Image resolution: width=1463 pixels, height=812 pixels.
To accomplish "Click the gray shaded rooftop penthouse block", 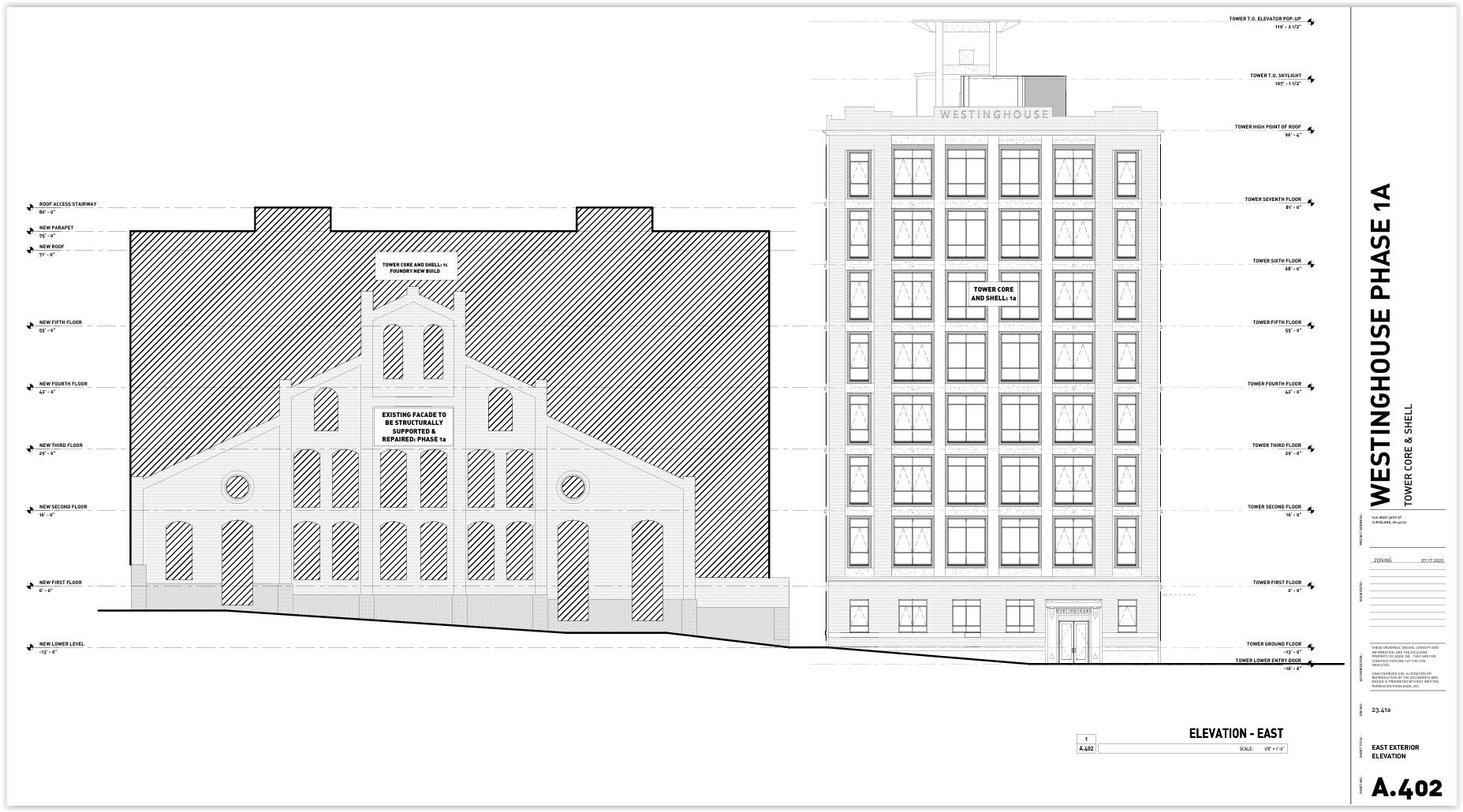I will [1045, 92].
